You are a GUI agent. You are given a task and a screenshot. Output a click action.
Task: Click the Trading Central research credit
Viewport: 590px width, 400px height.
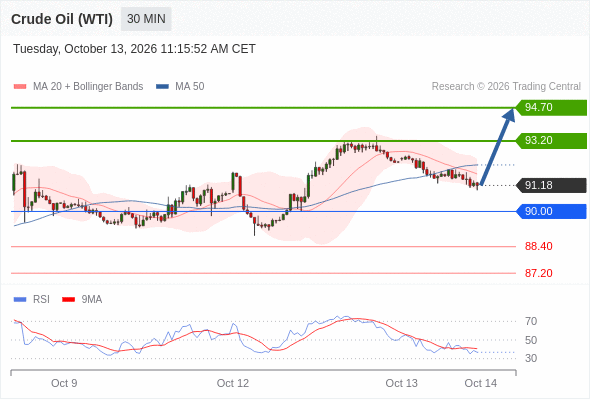point(506,87)
